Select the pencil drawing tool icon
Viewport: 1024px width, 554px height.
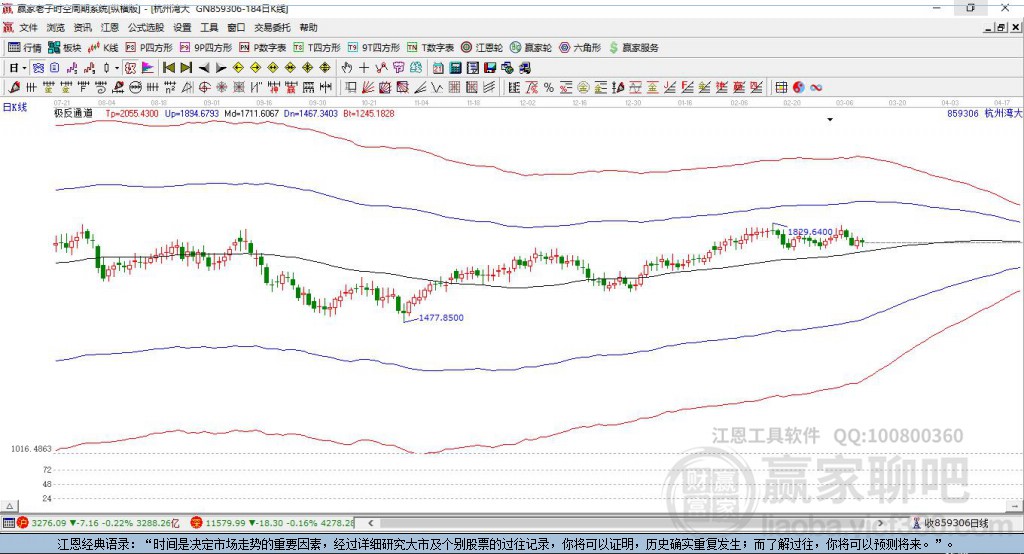(x=14, y=87)
